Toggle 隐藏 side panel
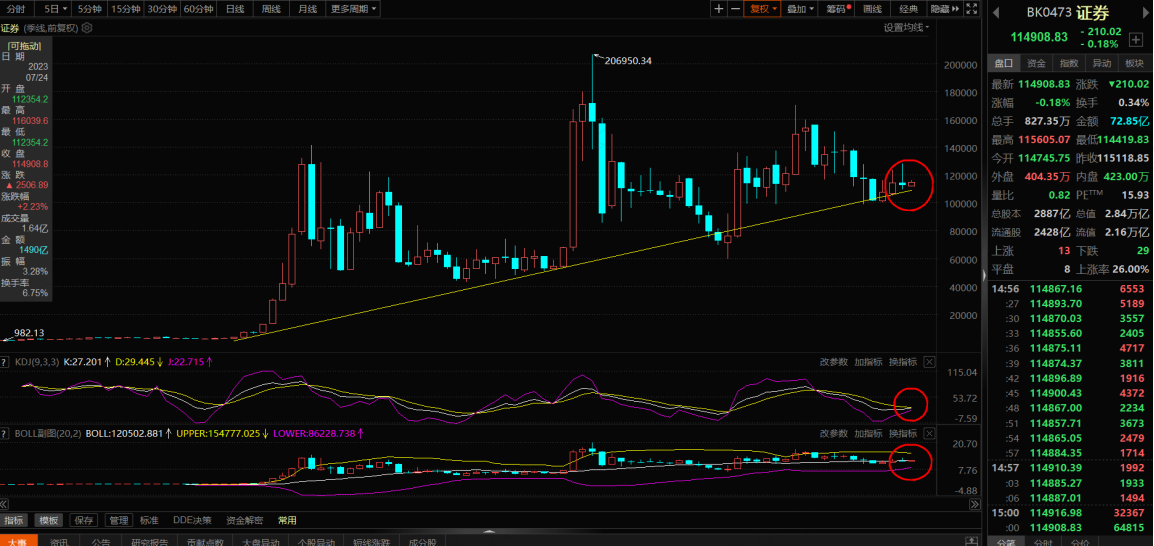The height and width of the screenshot is (546, 1154). [945, 9]
